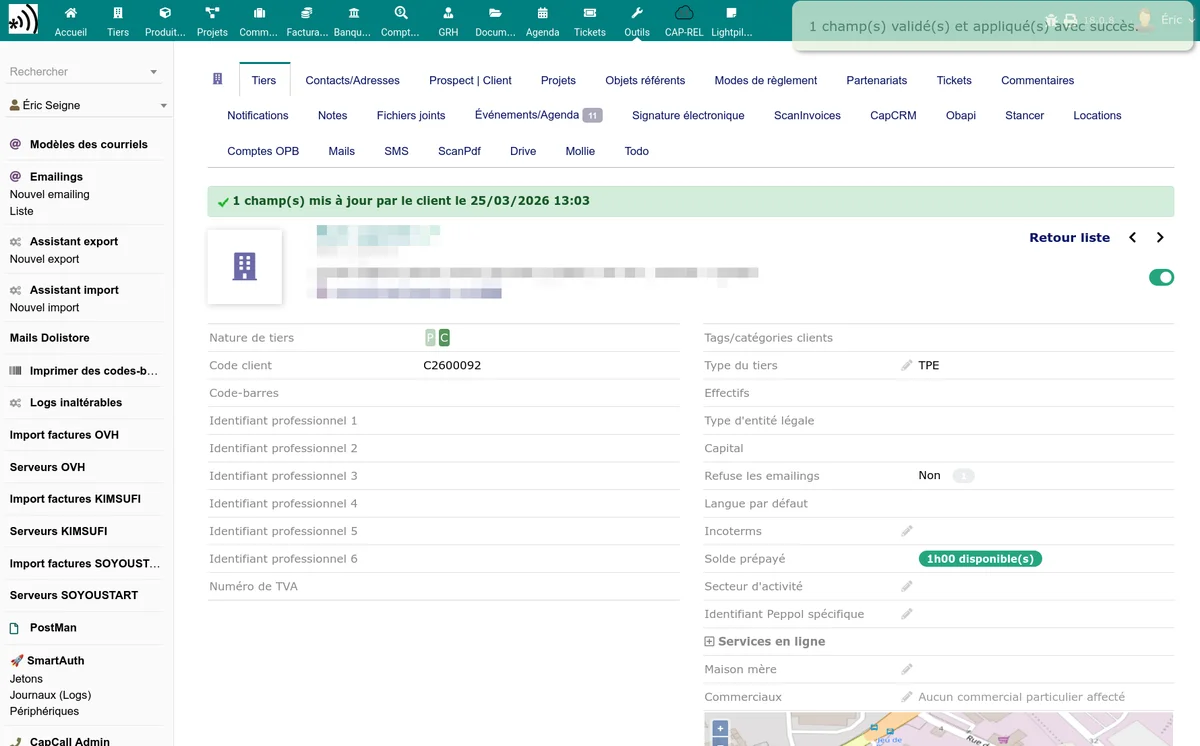Open the Rechercher search dropdown
This screenshot has height=746, width=1200.
click(x=84, y=72)
